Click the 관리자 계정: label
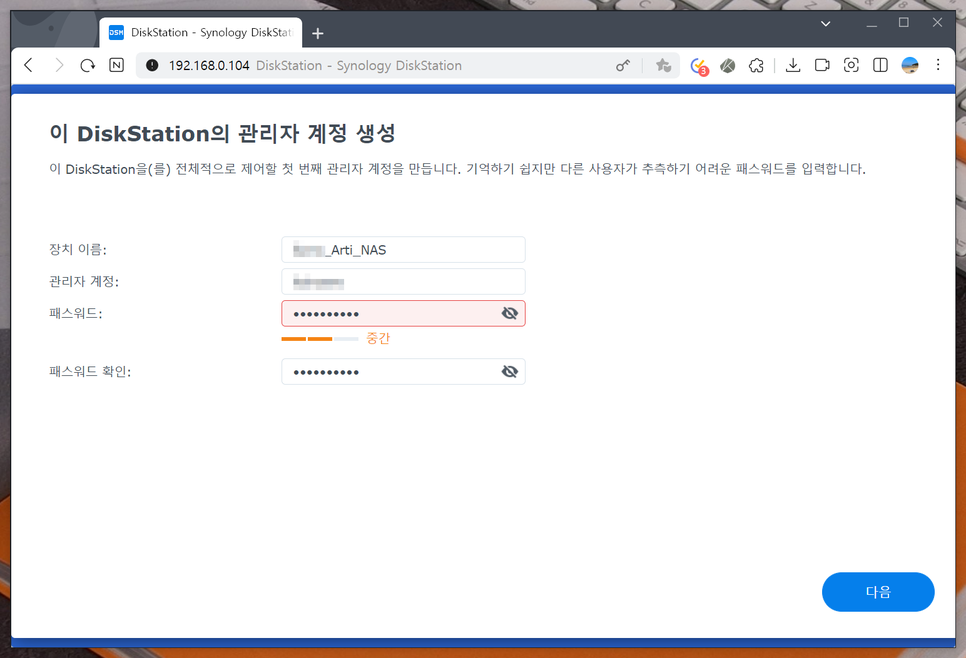This screenshot has height=658, width=966. pyautogui.click(x=84, y=282)
